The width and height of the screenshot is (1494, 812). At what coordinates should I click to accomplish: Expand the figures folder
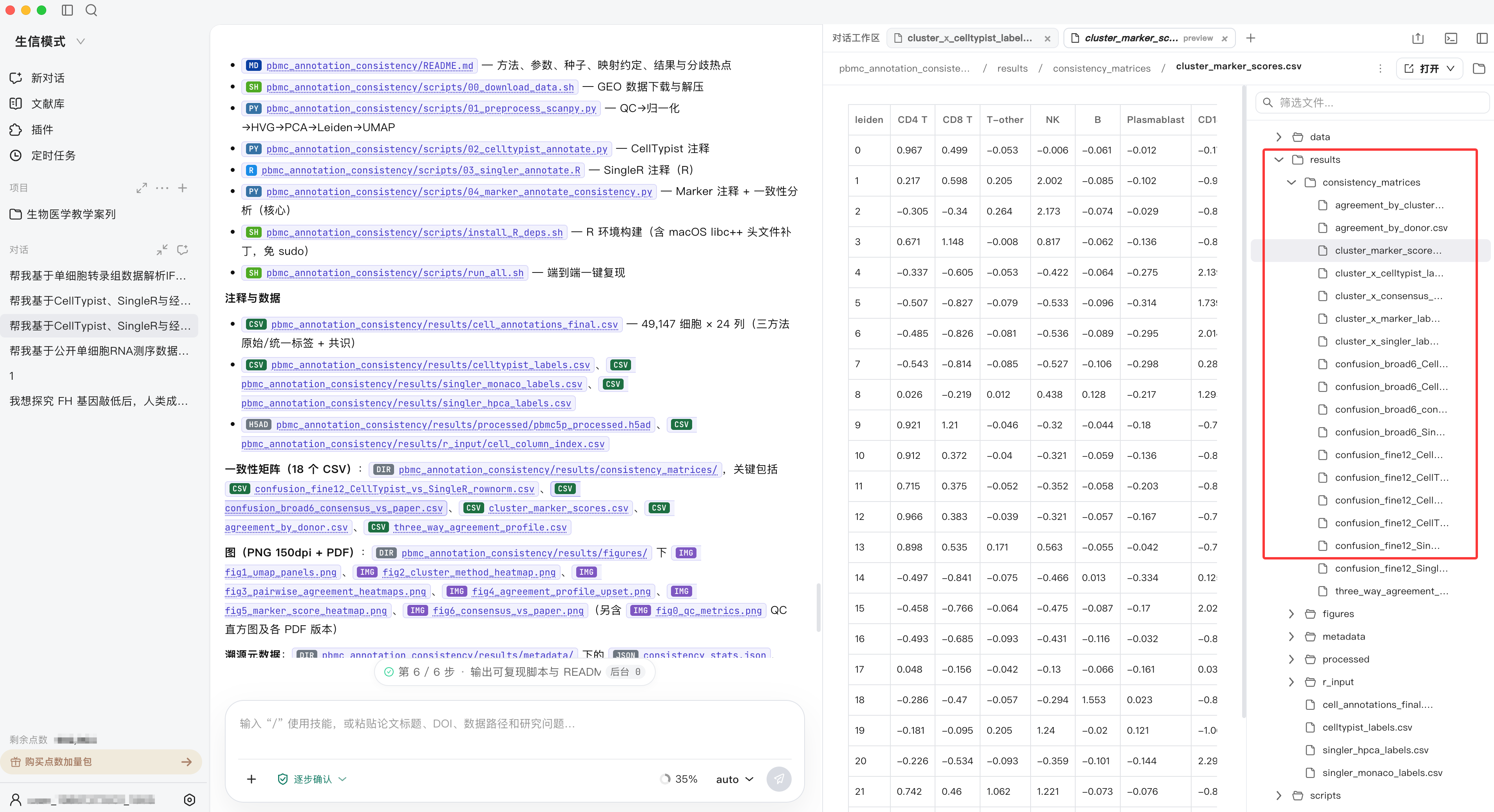(x=1291, y=614)
